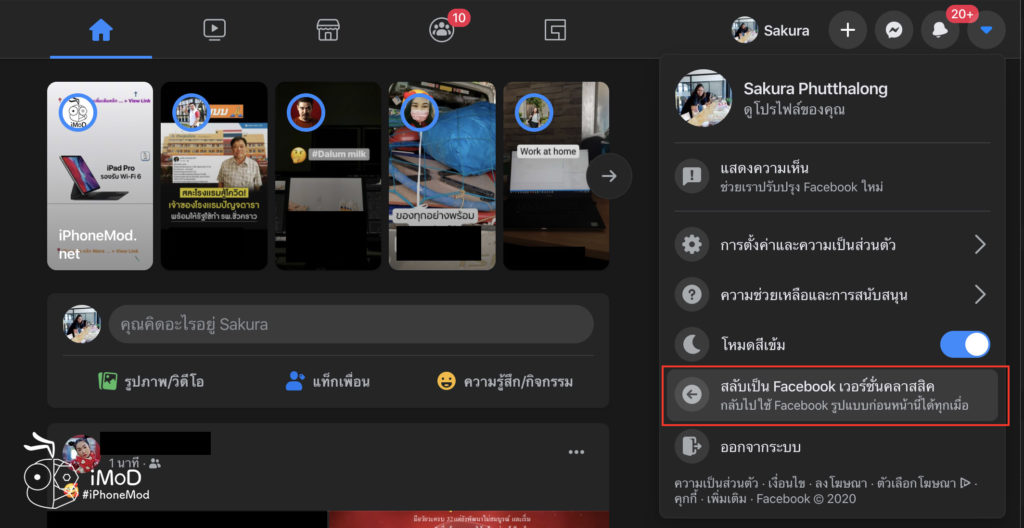Click profile picture beside post composer
Image resolution: width=1024 pixels, height=528 pixels.
point(82,324)
